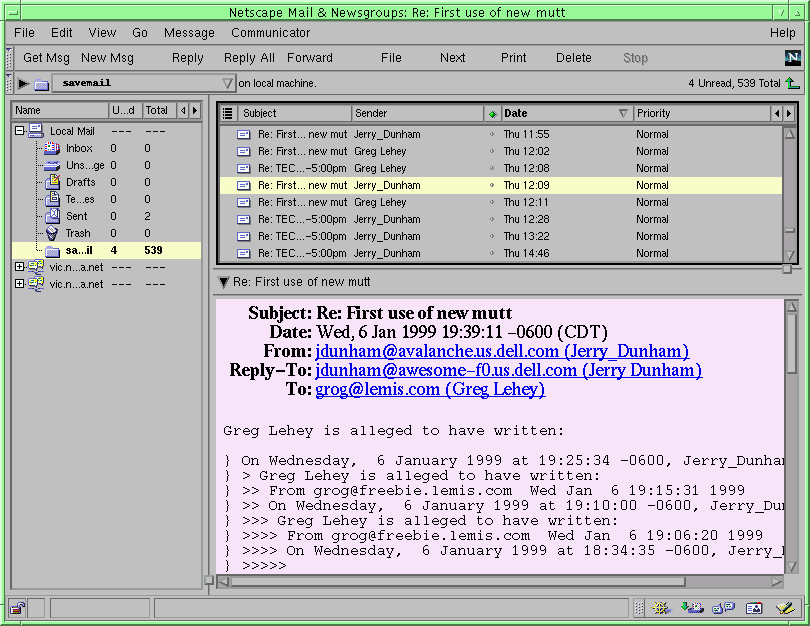Click the Local Mail computer icon
This screenshot has height=626, width=810.
click(x=36, y=131)
